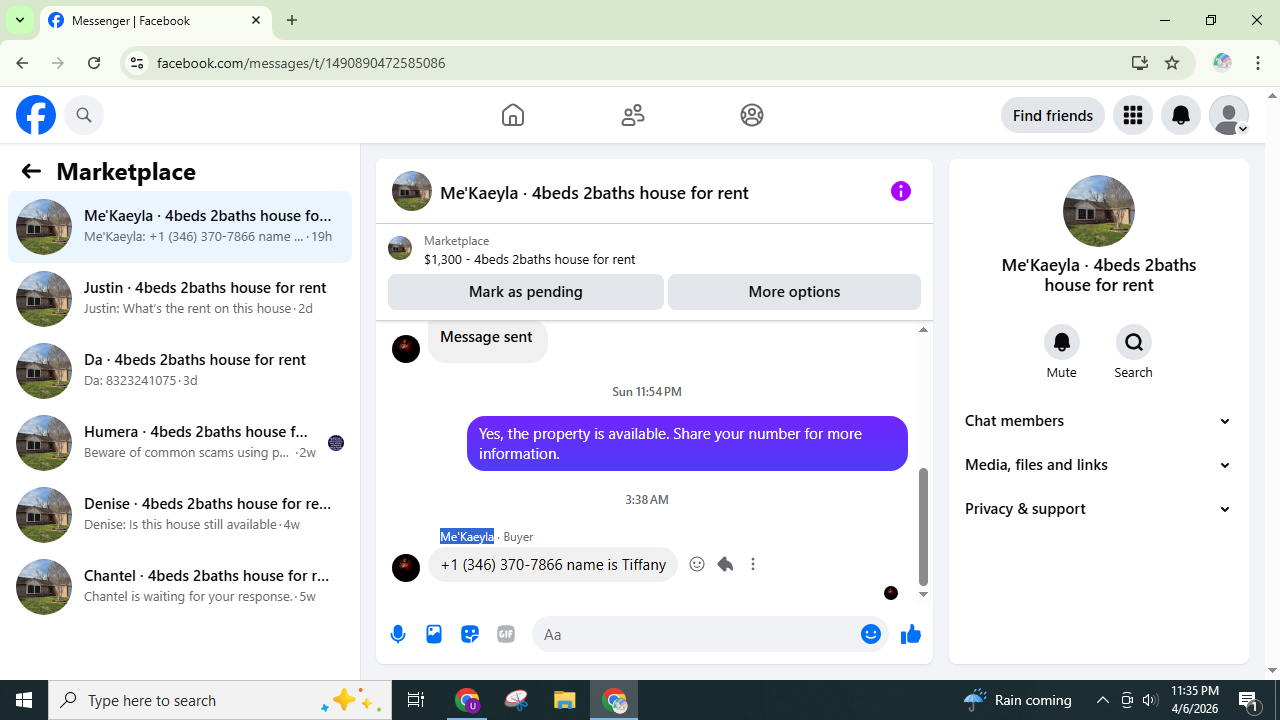Viewport: 1280px width, 720px height.
Task: Choose a sticker icon
Action: (x=470, y=634)
